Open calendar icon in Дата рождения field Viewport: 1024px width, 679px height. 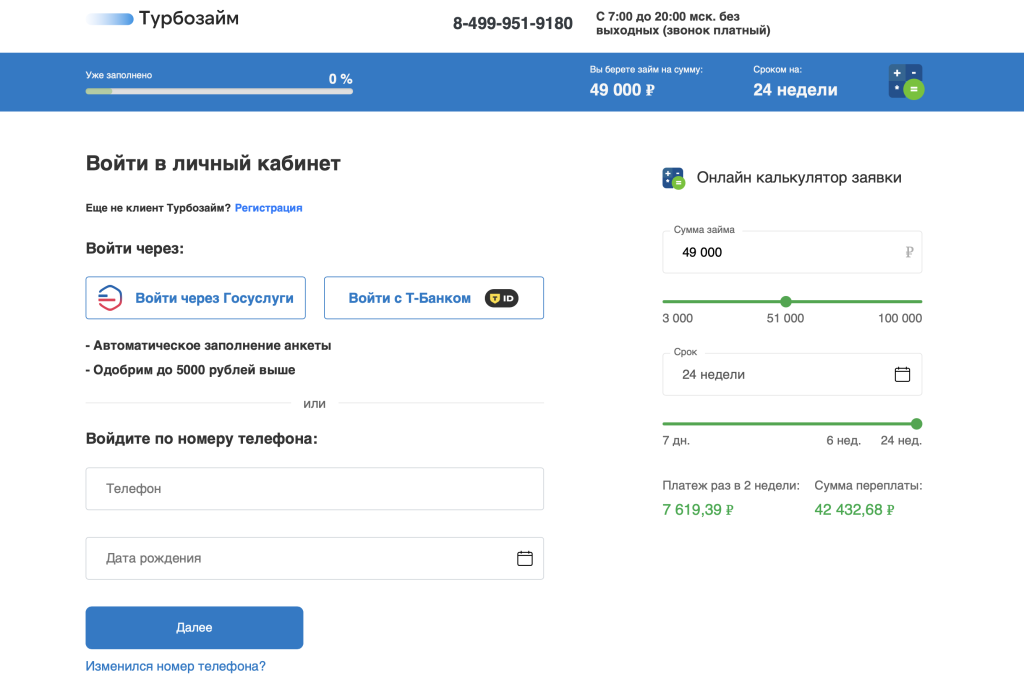point(525,558)
